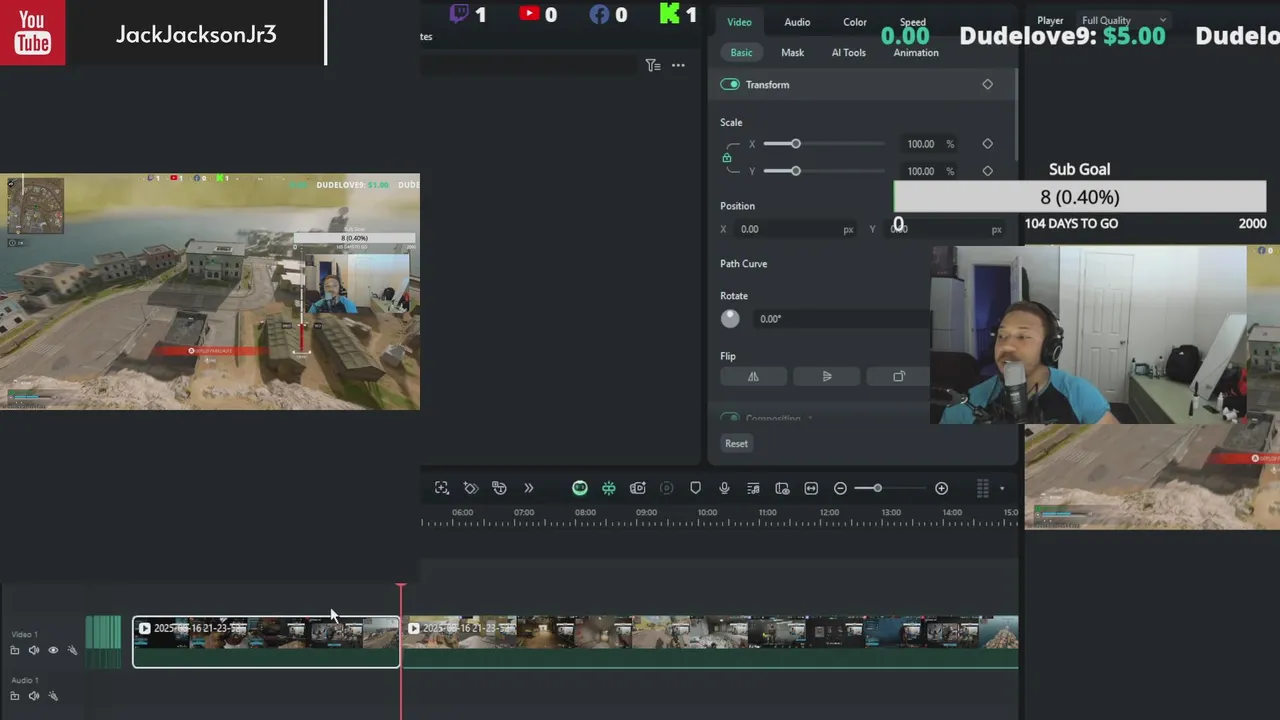Viewport: 1280px width, 720px height.
Task: Open the Player Full Quality dropdown
Action: tap(1124, 20)
